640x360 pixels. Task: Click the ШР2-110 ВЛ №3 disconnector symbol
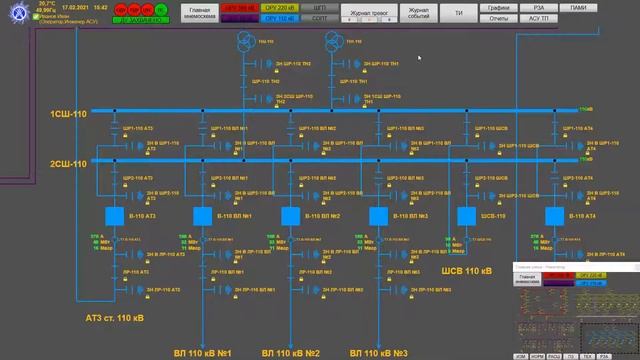[378, 178]
